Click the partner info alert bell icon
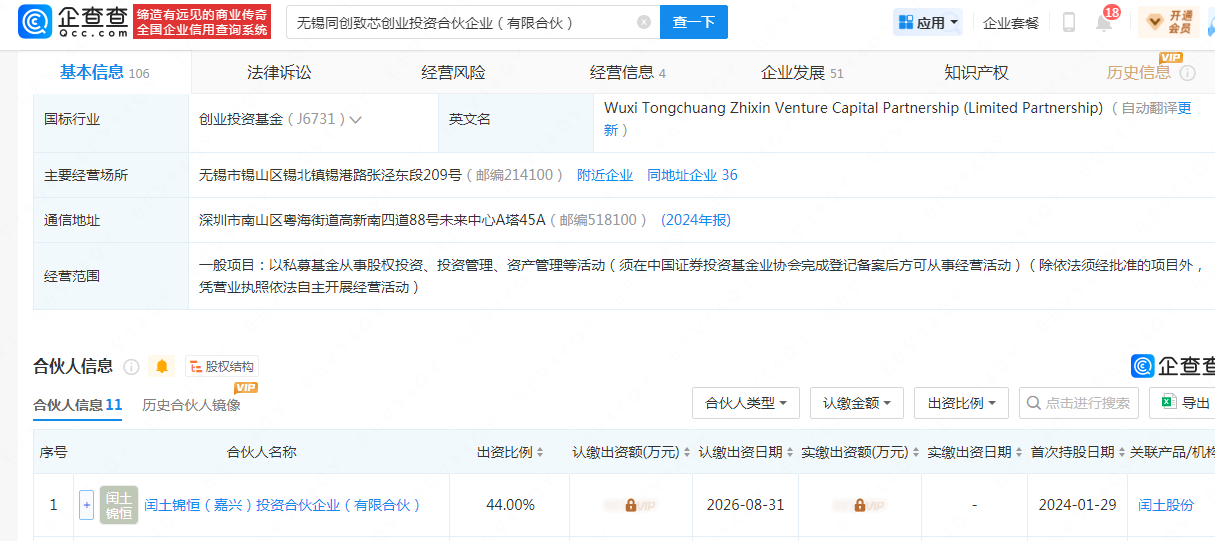 point(161,367)
